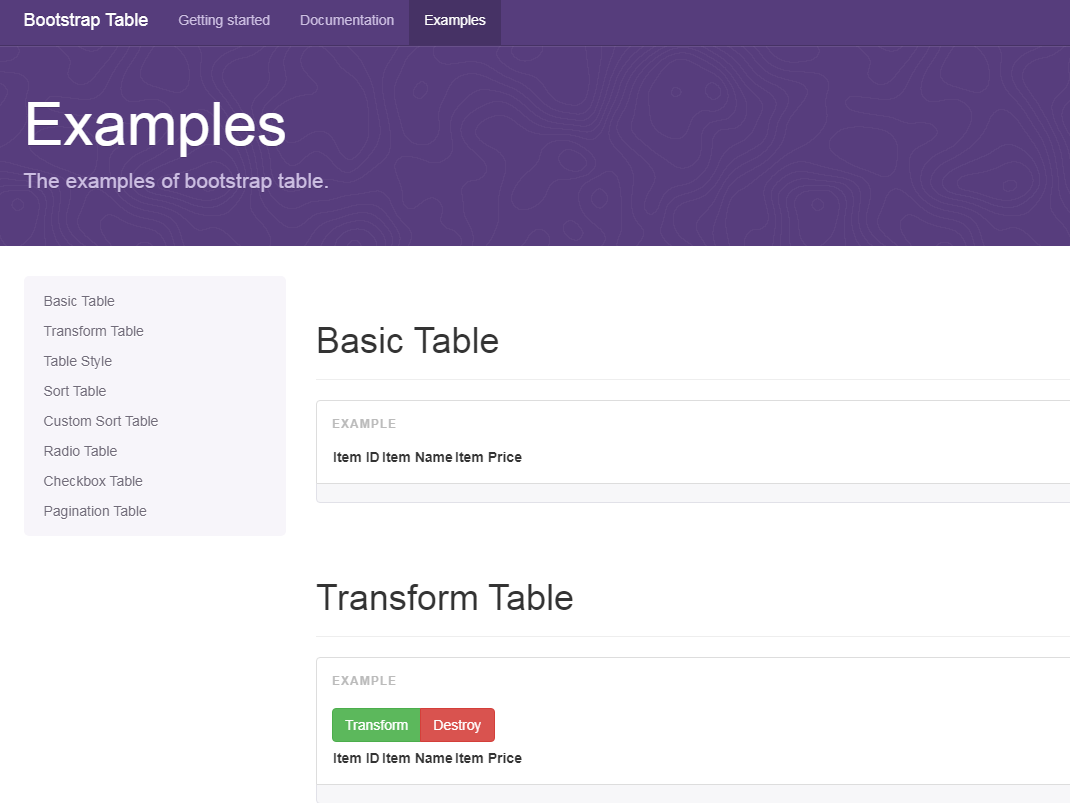
Task: Open the Radio Table example
Action: click(80, 451)
